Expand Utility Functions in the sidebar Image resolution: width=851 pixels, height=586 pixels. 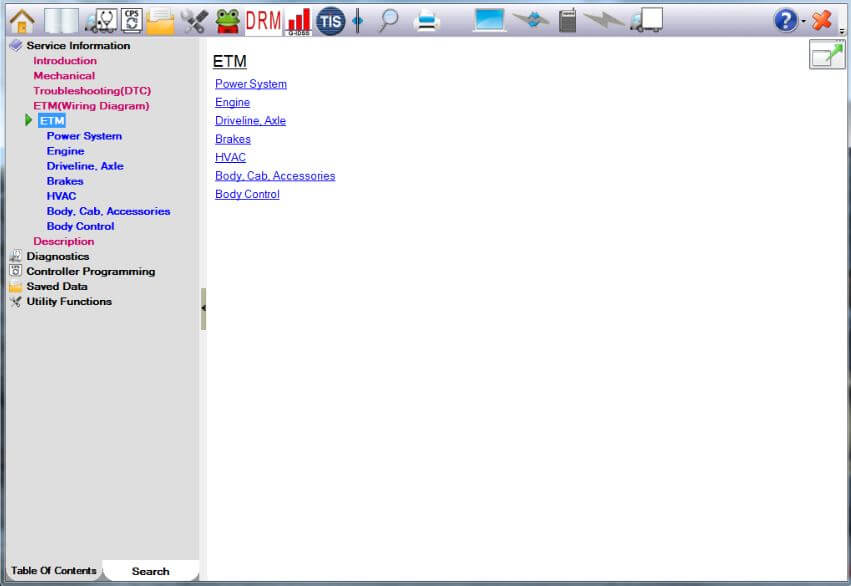pos(68,301)
